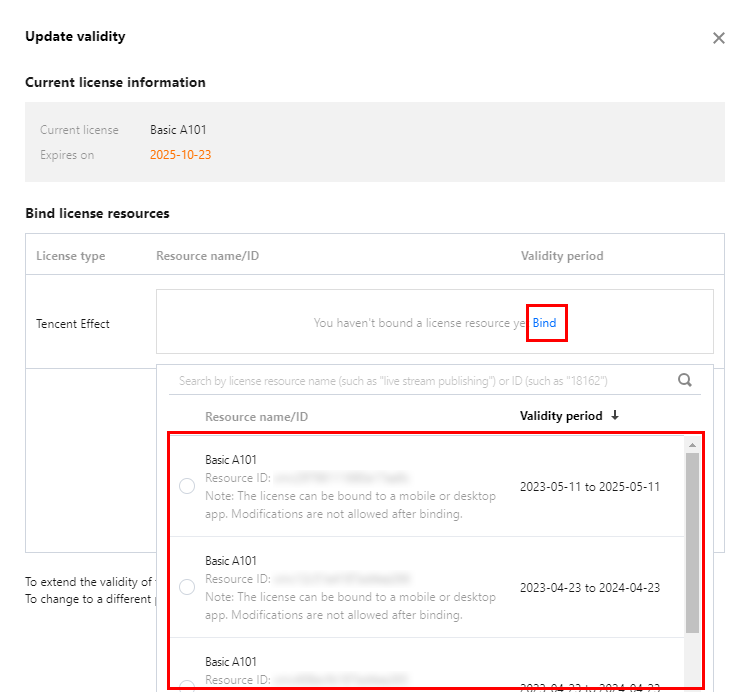Close the Update validity dialog
750x692 pixels.
click(718, 38)
